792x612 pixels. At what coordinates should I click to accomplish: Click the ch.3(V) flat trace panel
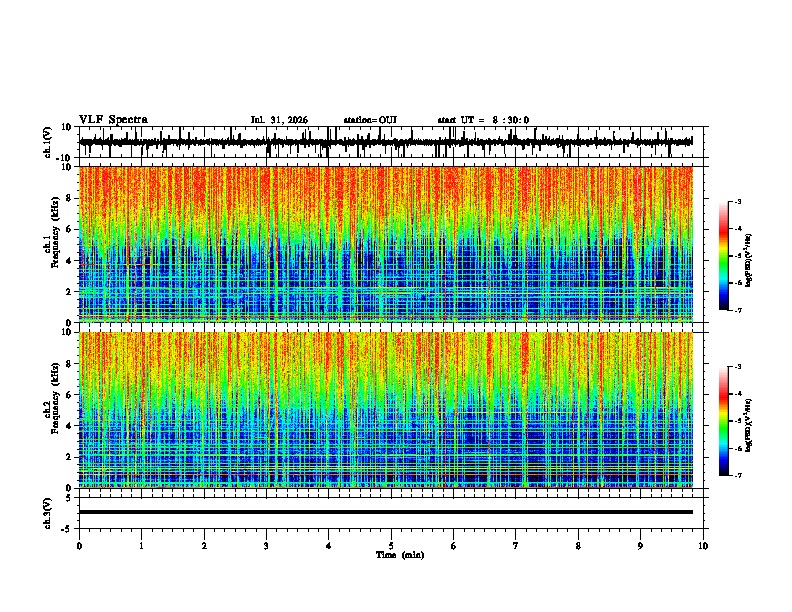pos(393,513)
